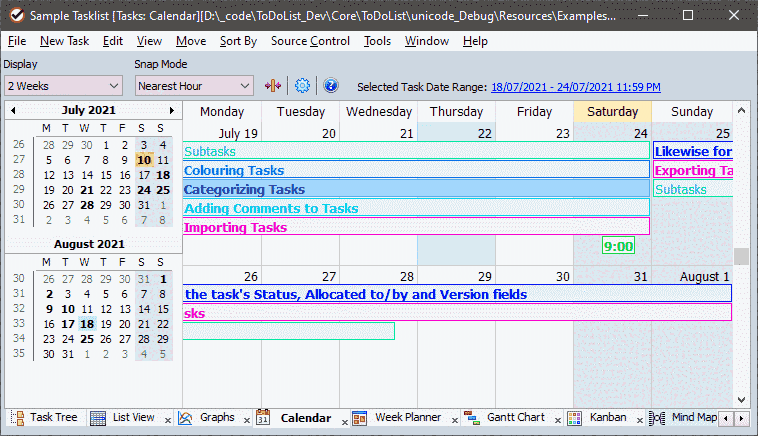Click the Monday column header
The image size is (758, 436).
click(x=222, y=112)
